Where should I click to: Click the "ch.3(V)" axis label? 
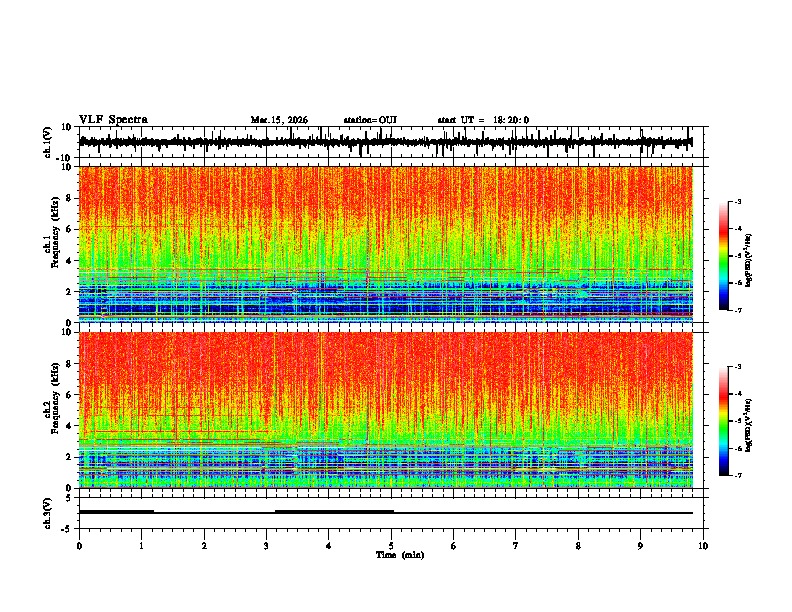click(48, 513)
